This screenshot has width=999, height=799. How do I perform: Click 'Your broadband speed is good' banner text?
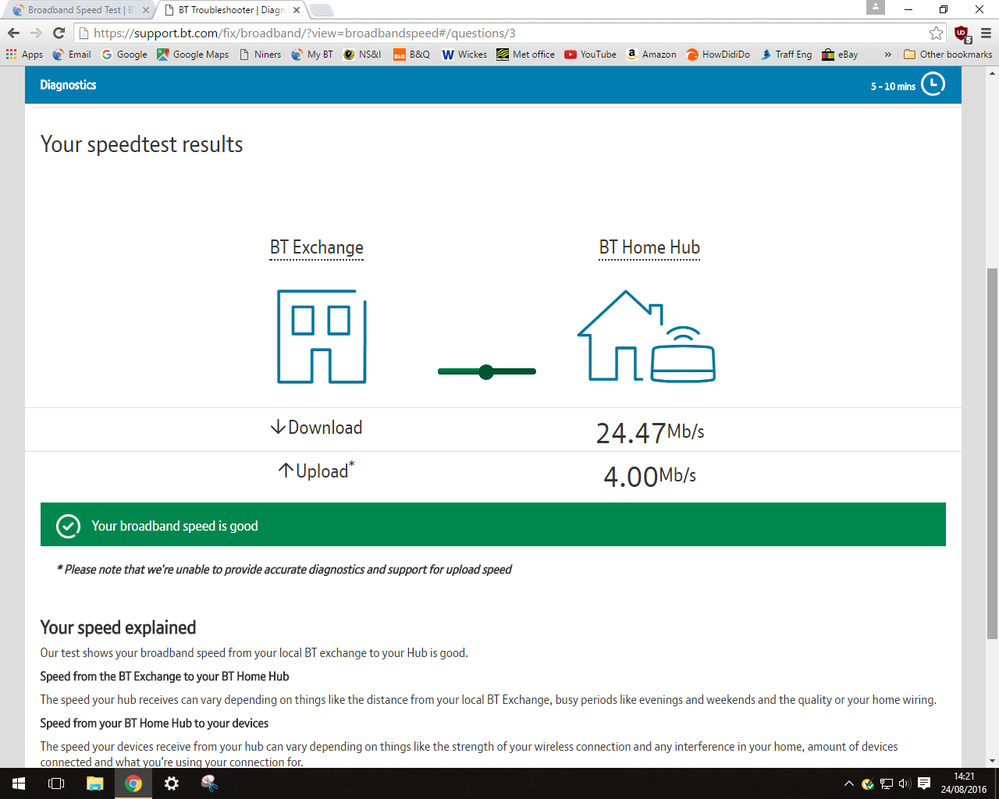click(x=175, y=526)
